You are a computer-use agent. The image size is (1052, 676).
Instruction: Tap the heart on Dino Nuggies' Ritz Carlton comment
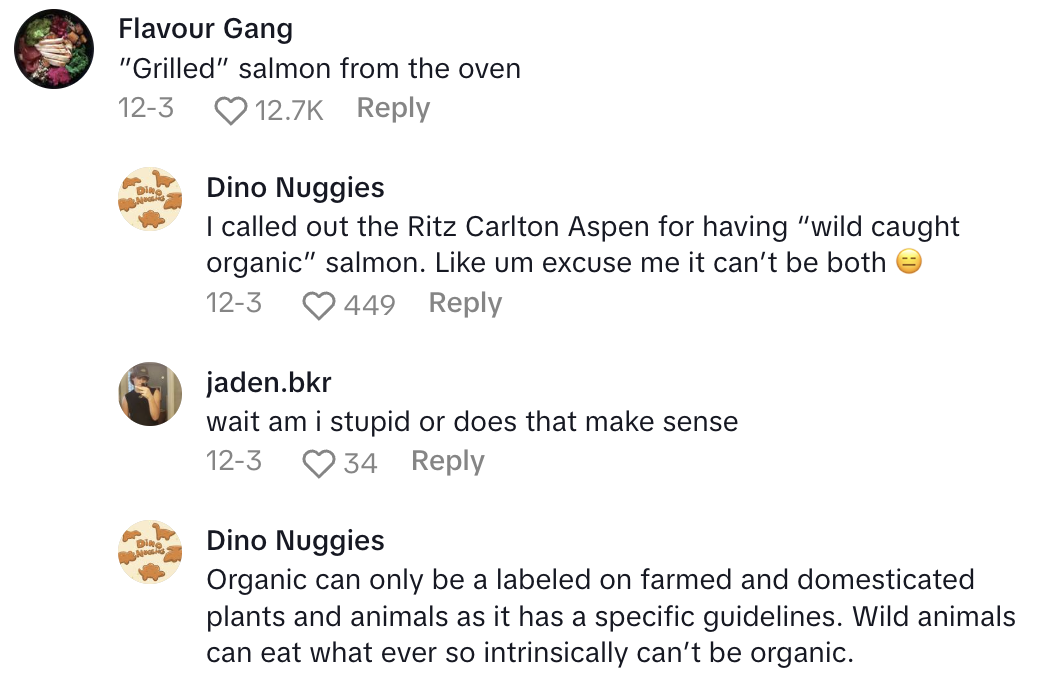(319, 305)
